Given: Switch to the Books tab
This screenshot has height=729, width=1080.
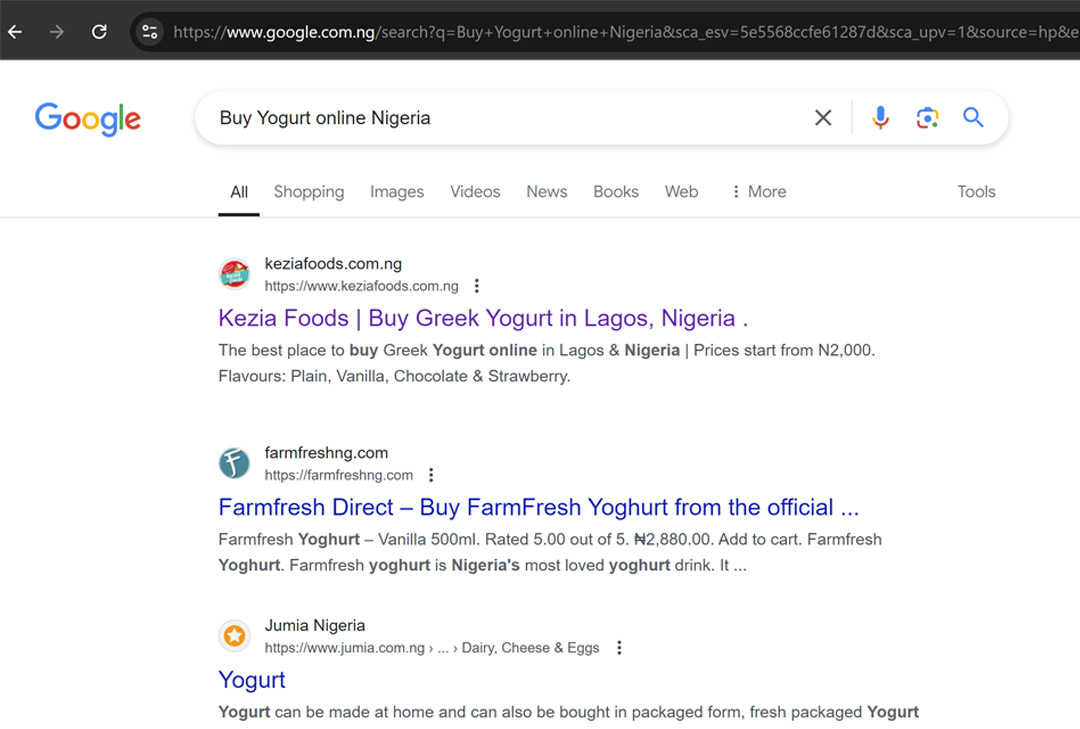Looking at the screenshot, I should [x=616, y=192].
